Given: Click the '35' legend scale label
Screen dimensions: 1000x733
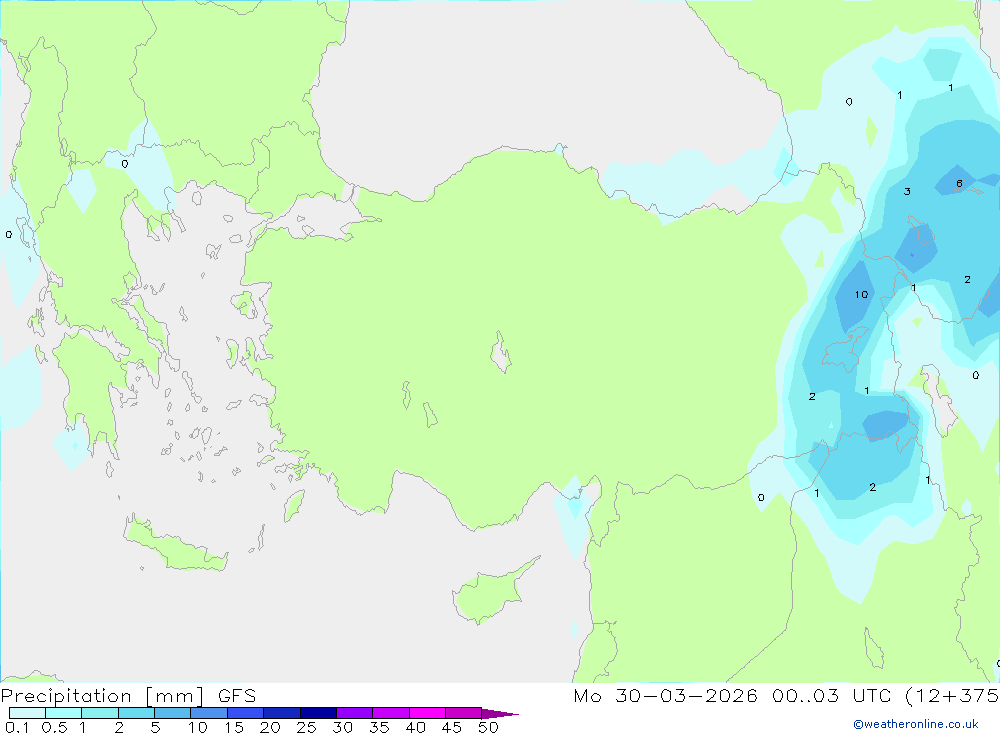Looking at the screenshot, I should [x=379, y=727].
